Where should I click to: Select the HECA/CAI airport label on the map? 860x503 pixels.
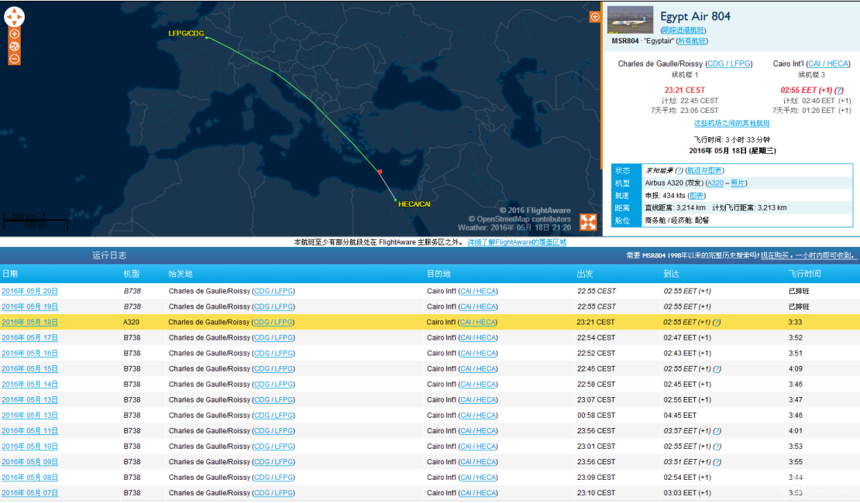[414, 204]
